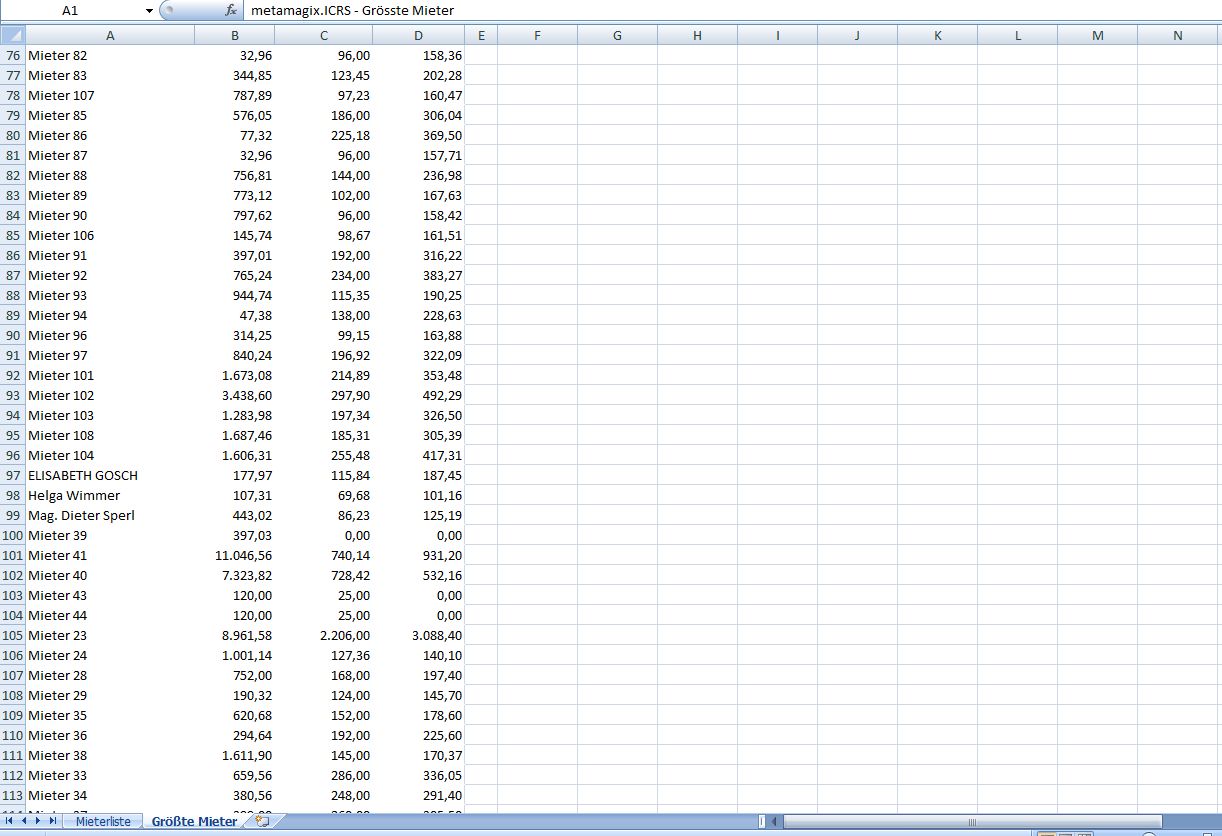Click the Name Box showing A1

tap(70, 10)
